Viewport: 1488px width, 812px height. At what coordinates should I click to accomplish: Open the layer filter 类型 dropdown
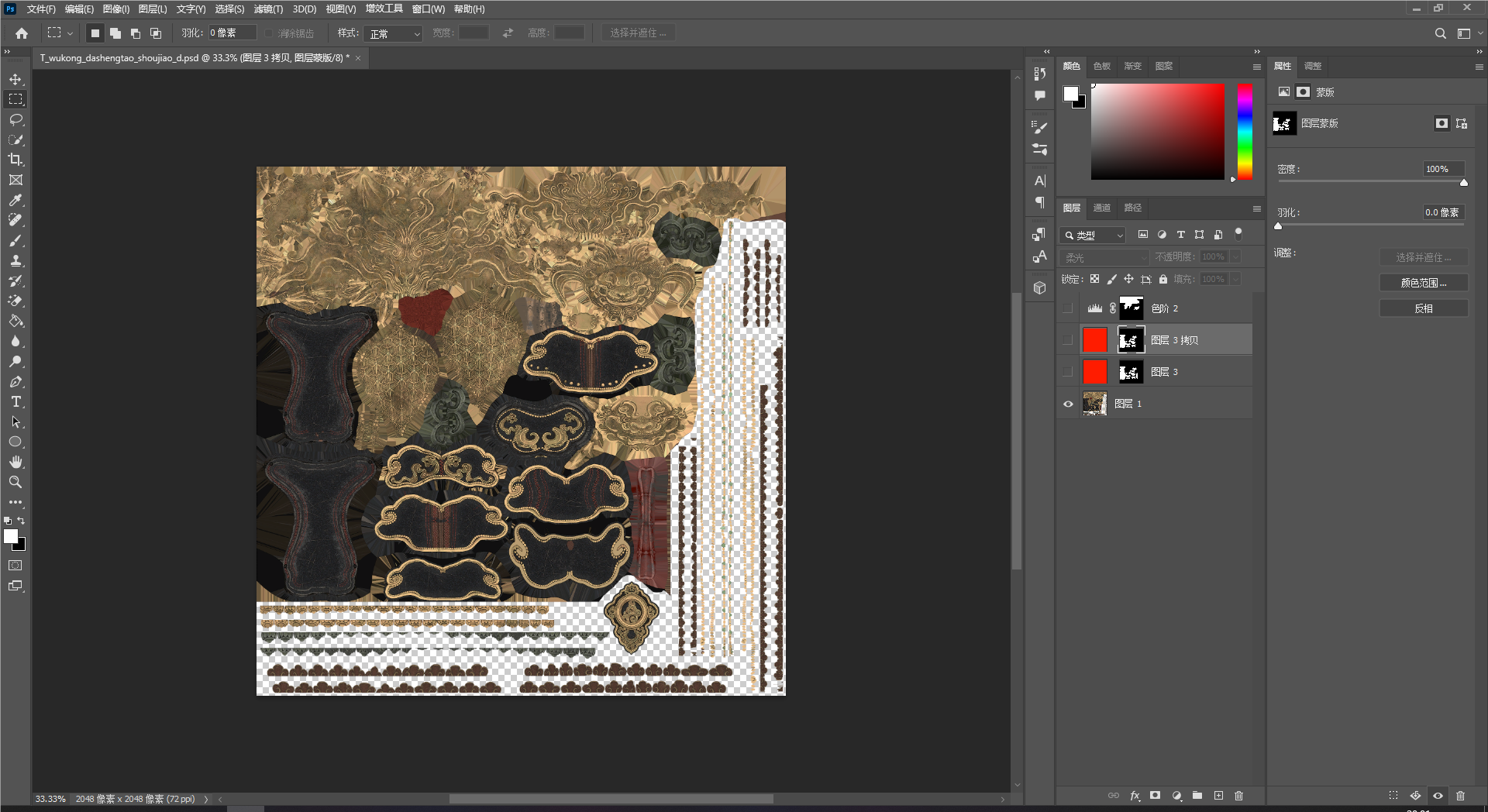(1093, 235)
